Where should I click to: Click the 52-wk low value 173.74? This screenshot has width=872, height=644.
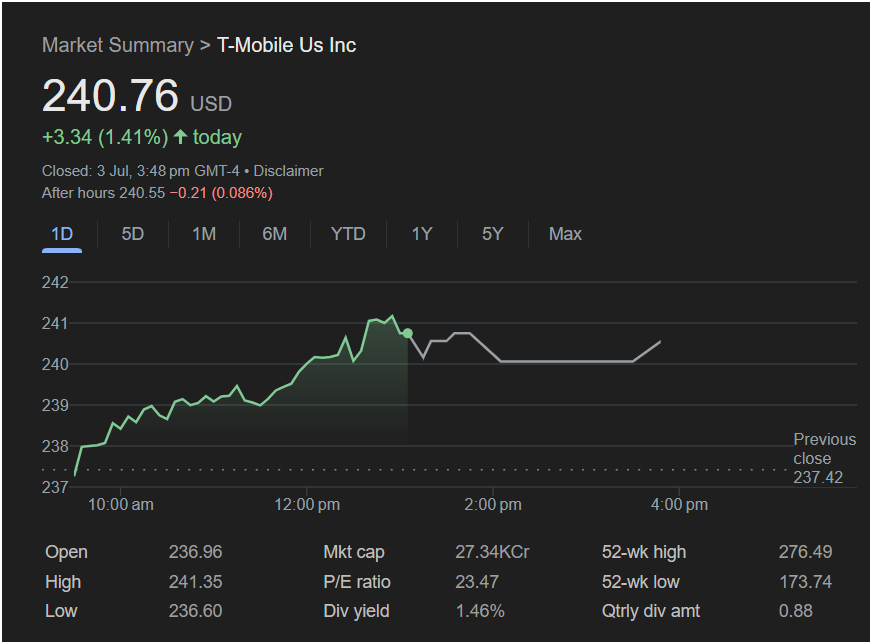click(x=805, y=582)
